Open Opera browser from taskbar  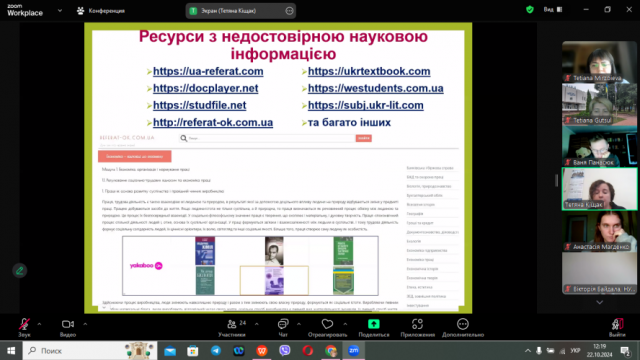(308, 351)
